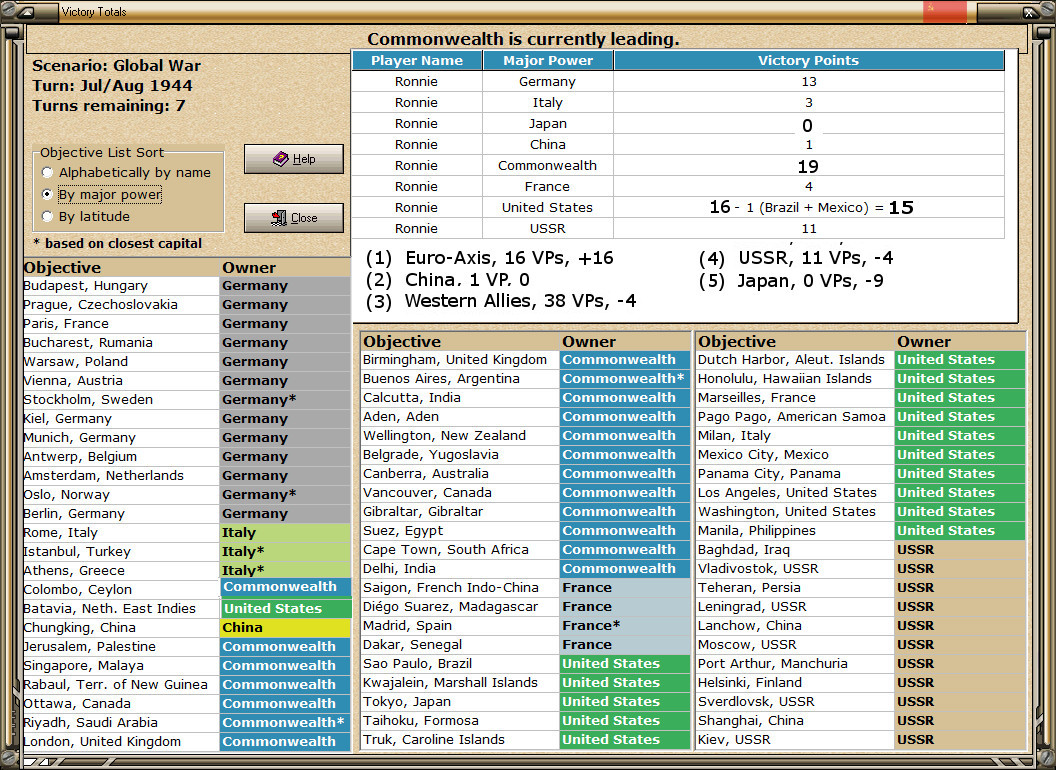
Task: Click the Baghdad, Iraq objective
Action: tap(744, 550)
